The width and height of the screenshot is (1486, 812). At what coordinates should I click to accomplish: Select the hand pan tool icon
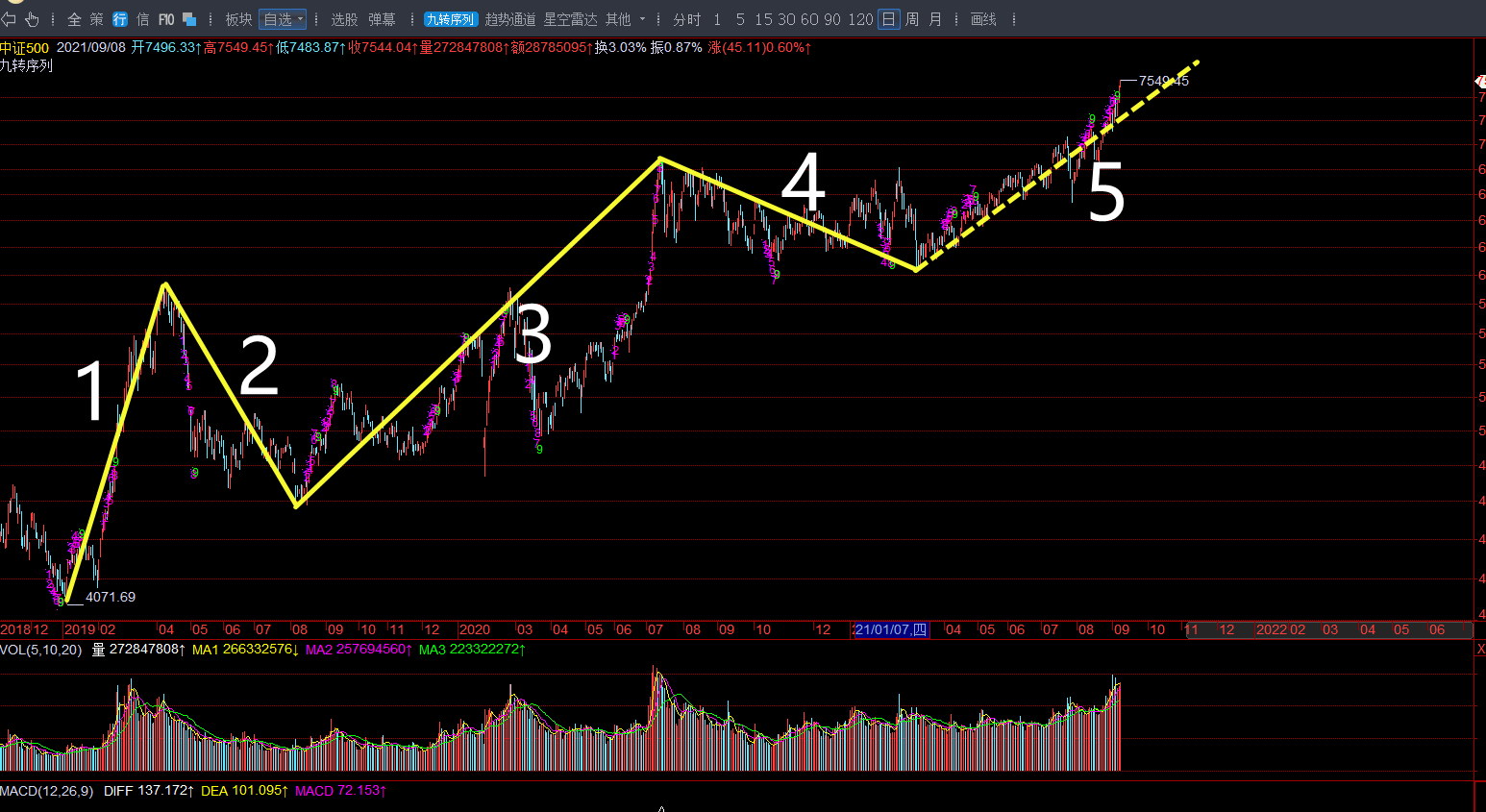[x=32, y=19]
